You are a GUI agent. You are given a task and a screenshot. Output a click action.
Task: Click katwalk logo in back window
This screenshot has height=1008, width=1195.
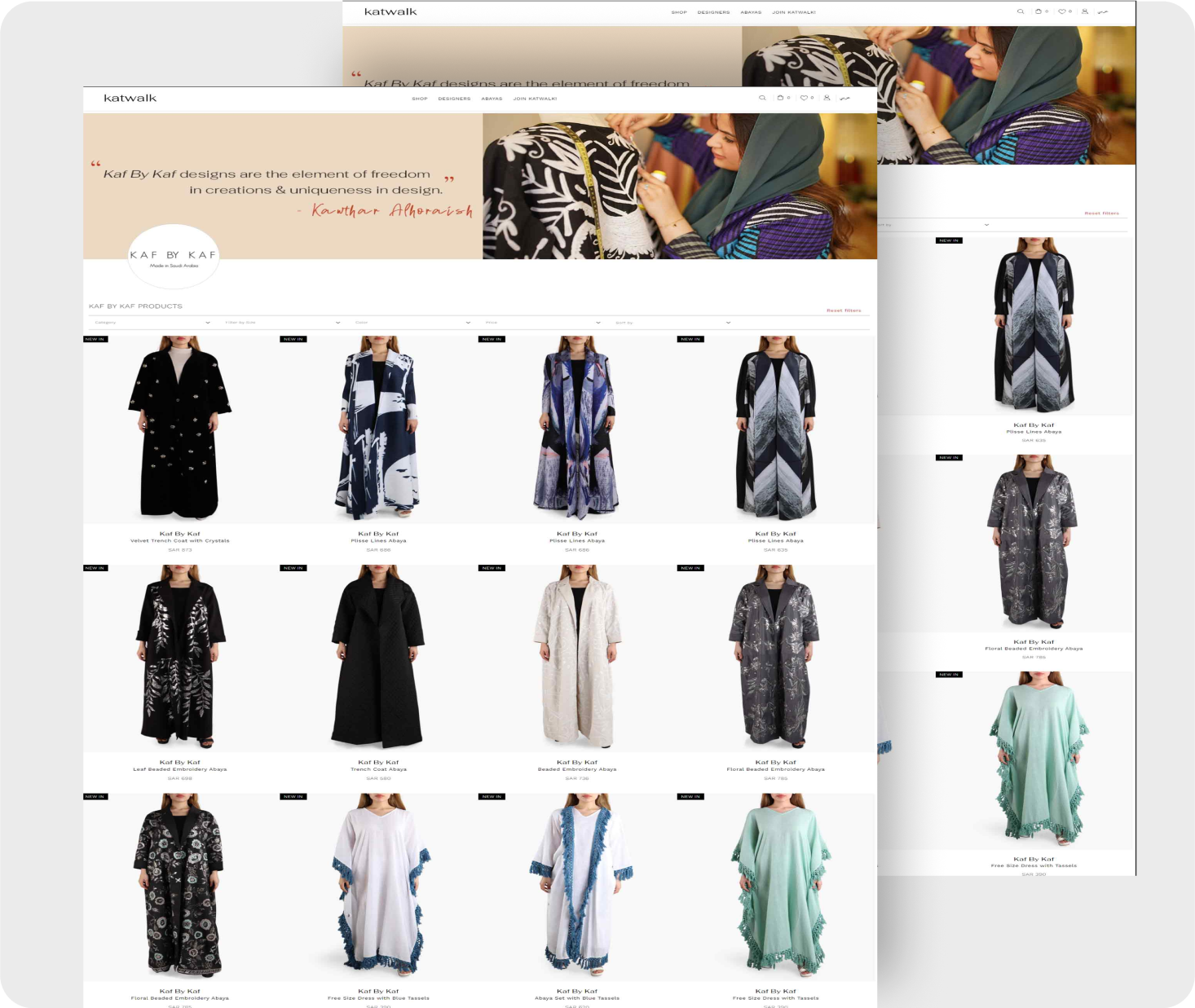click(x=390, y=11)
